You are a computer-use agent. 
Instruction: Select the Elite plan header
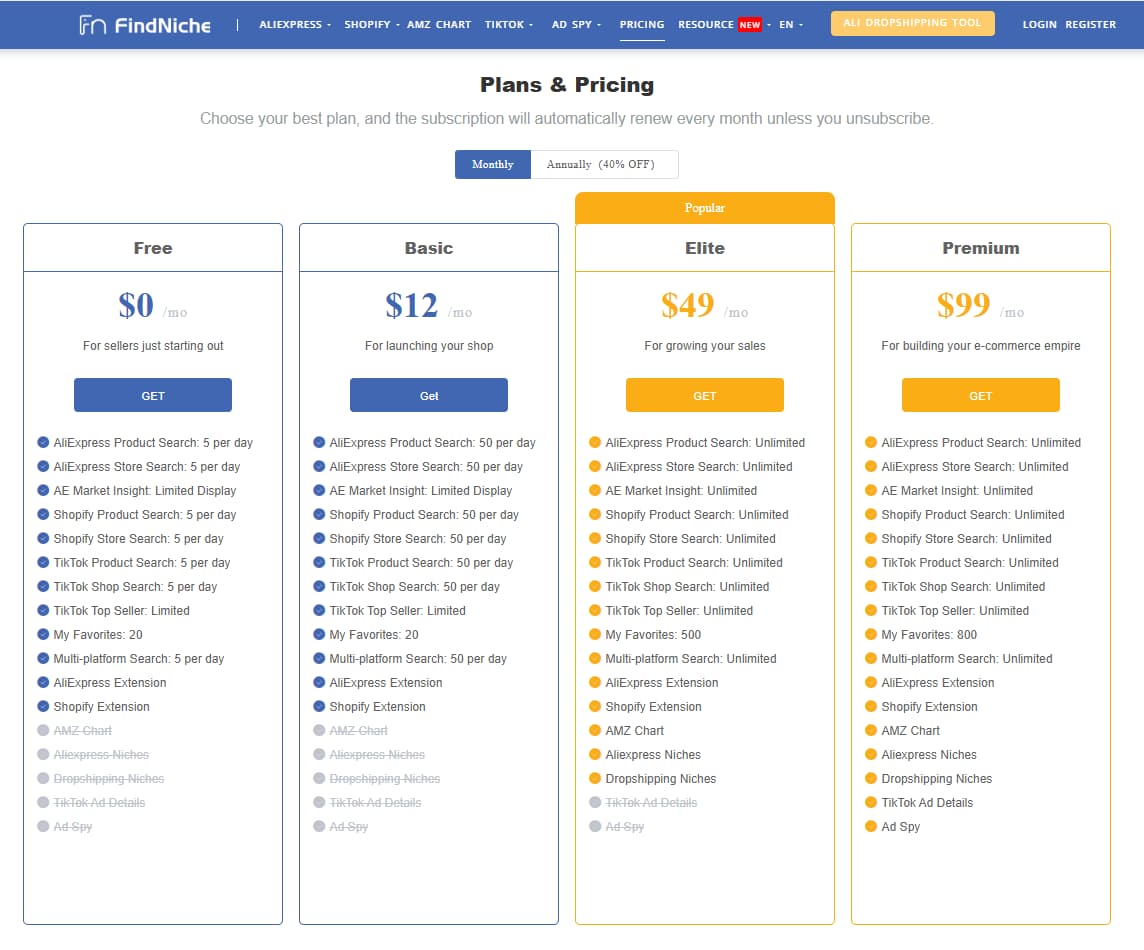(x=705, y=248)
